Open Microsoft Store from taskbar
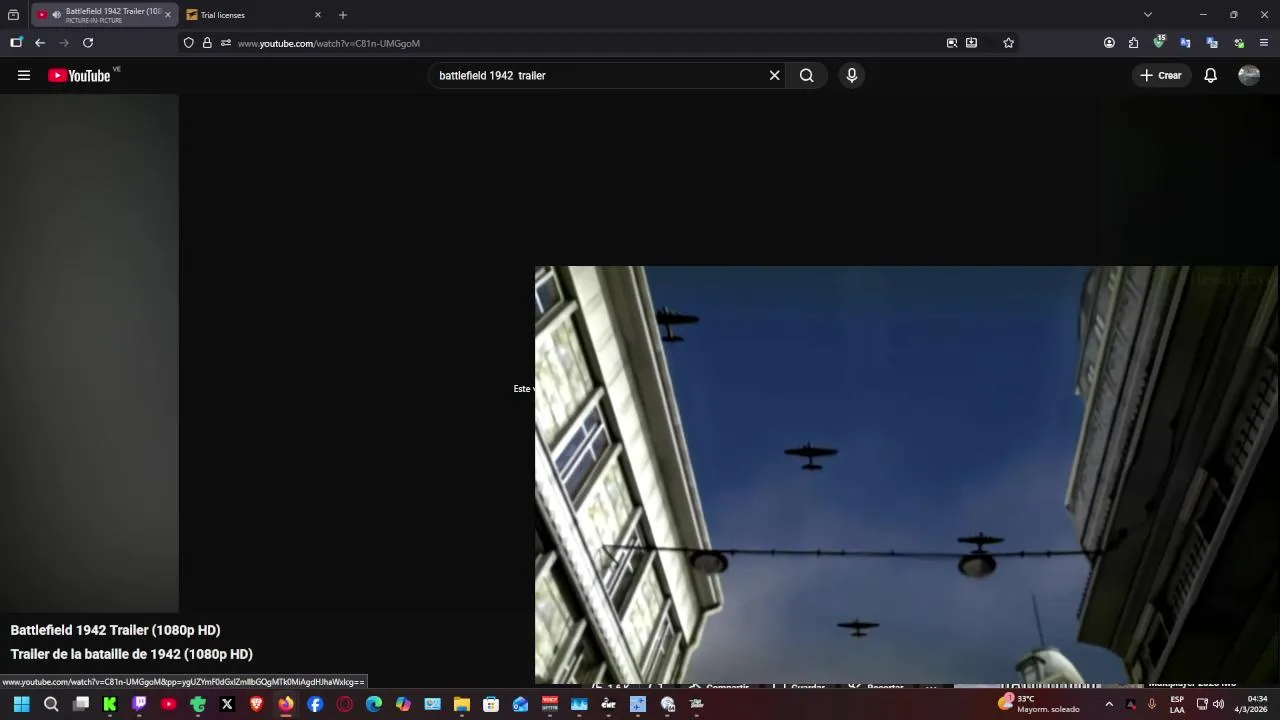The image size is (1280, 720). click(491, 704)
